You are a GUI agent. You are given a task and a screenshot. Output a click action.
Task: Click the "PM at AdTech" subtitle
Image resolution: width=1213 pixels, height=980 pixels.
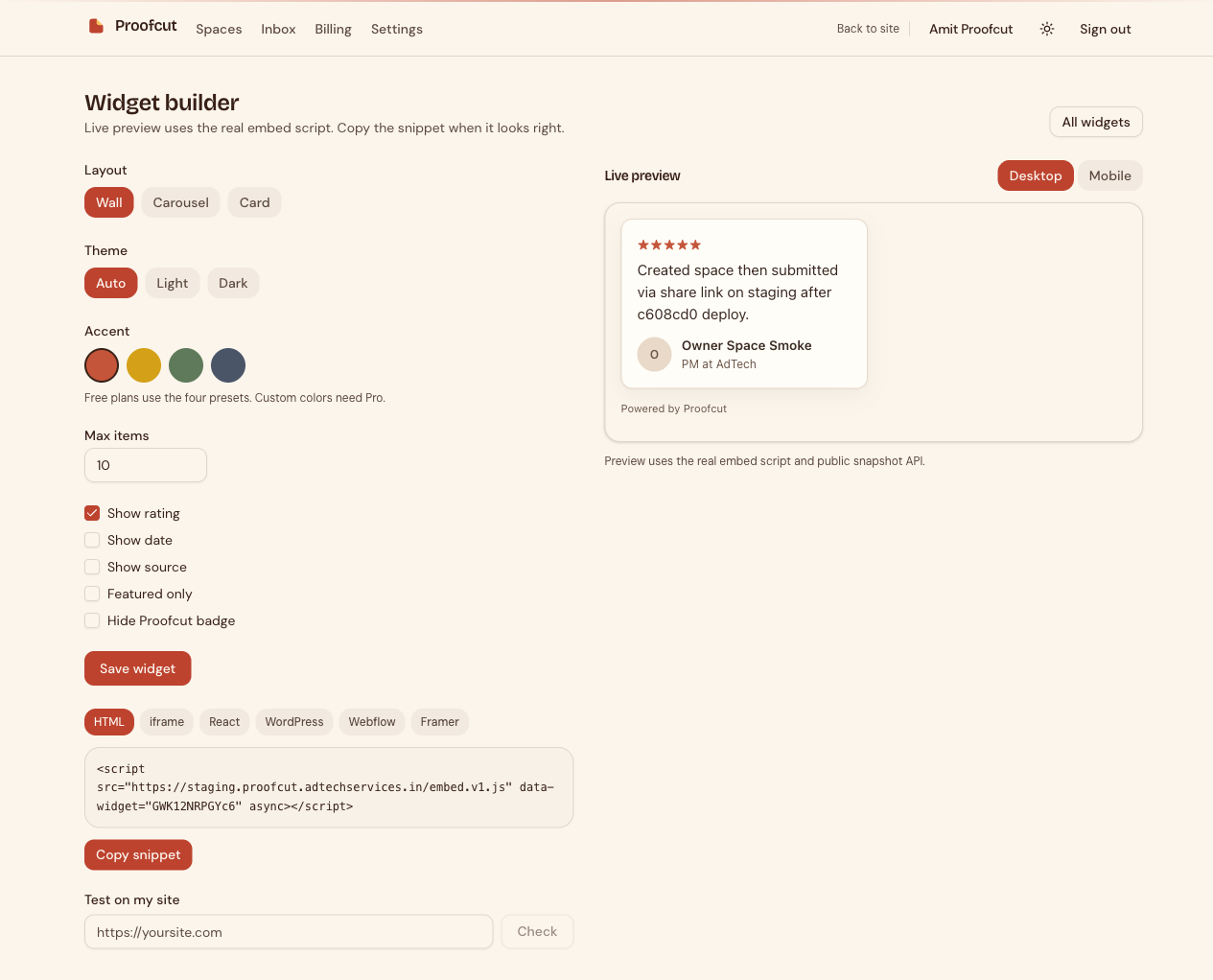pyautogui.click(x=719, y=364)
